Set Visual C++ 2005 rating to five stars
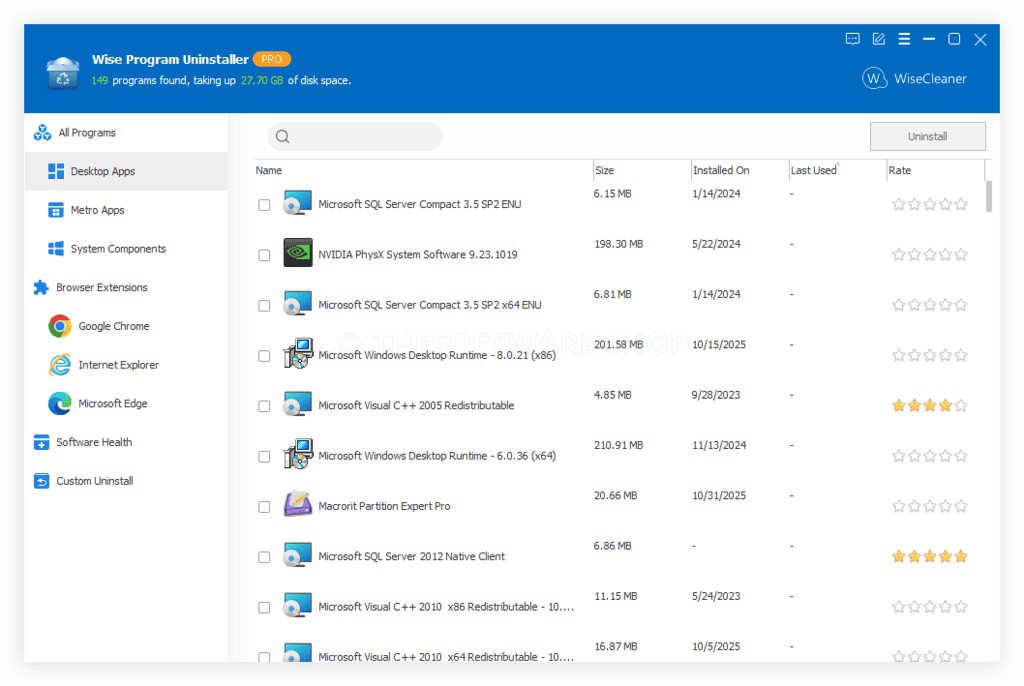Image resolution: width=1024 pixels, height=686 pixels. [x=961, y=406]
